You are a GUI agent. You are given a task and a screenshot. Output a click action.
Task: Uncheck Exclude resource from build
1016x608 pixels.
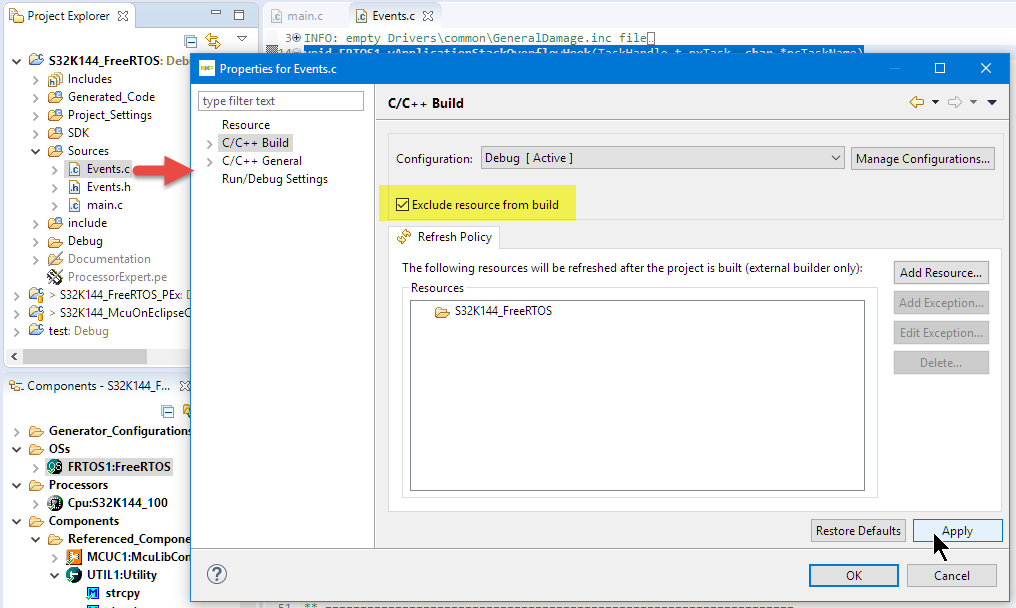pyautogui.click(x=403, y=205)
